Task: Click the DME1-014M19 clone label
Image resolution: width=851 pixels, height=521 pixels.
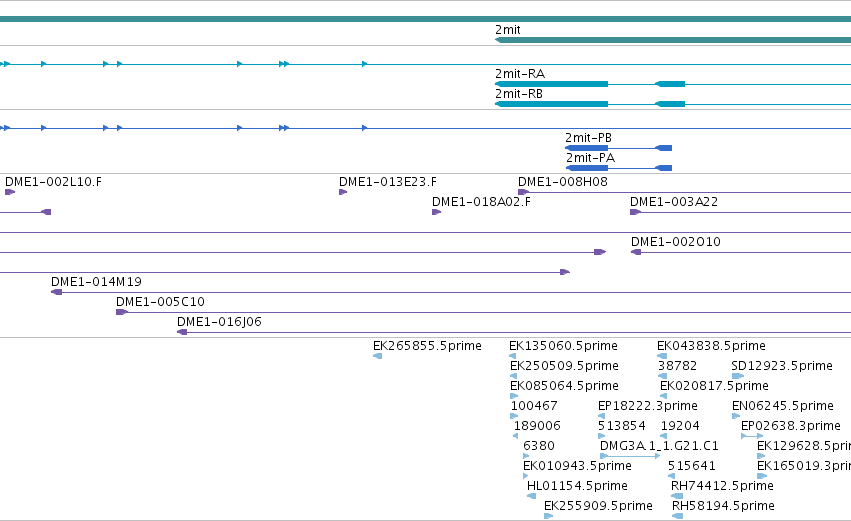Action: coord(96,282)
